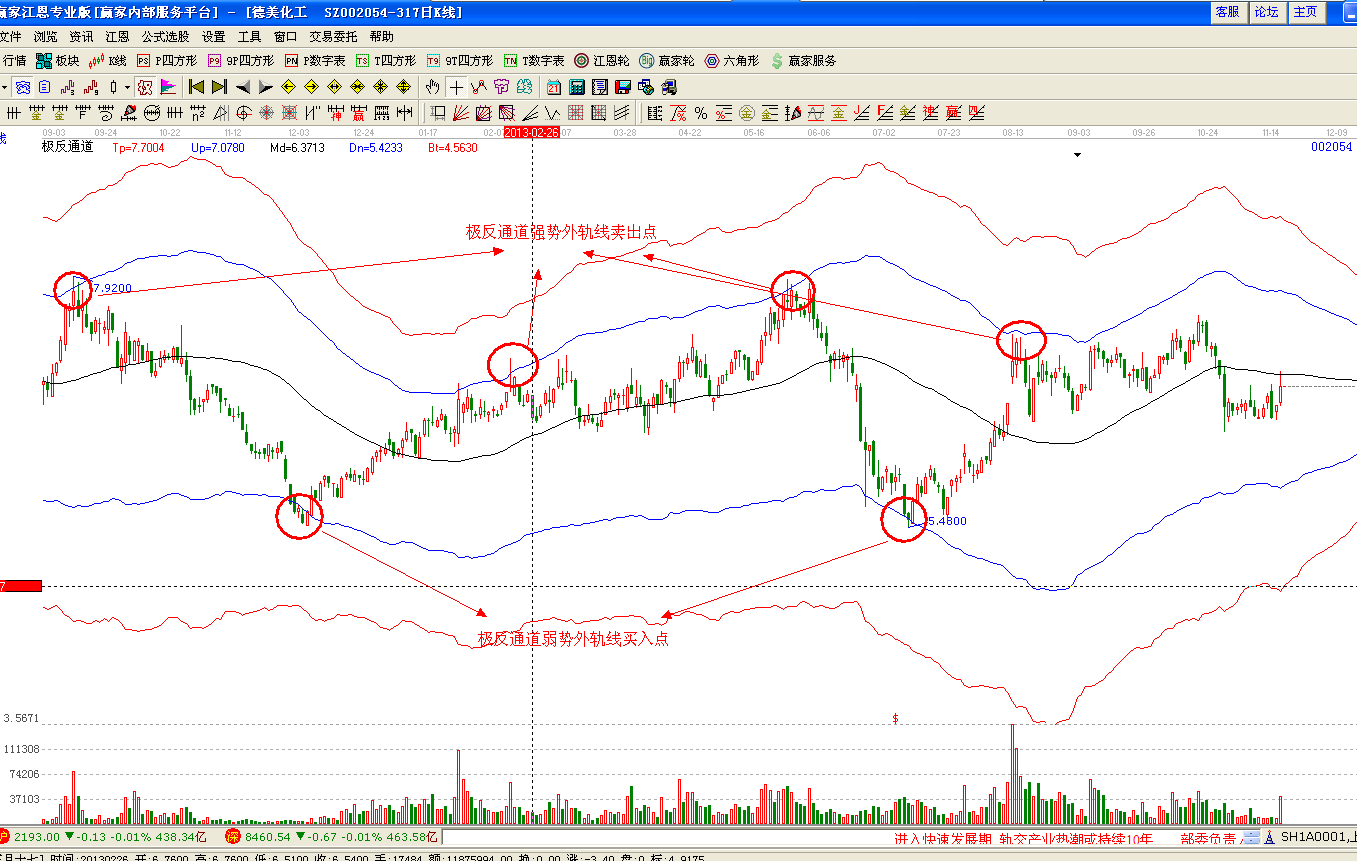
Task: Click the 客服 button
Action: [x=1227, y=12]
